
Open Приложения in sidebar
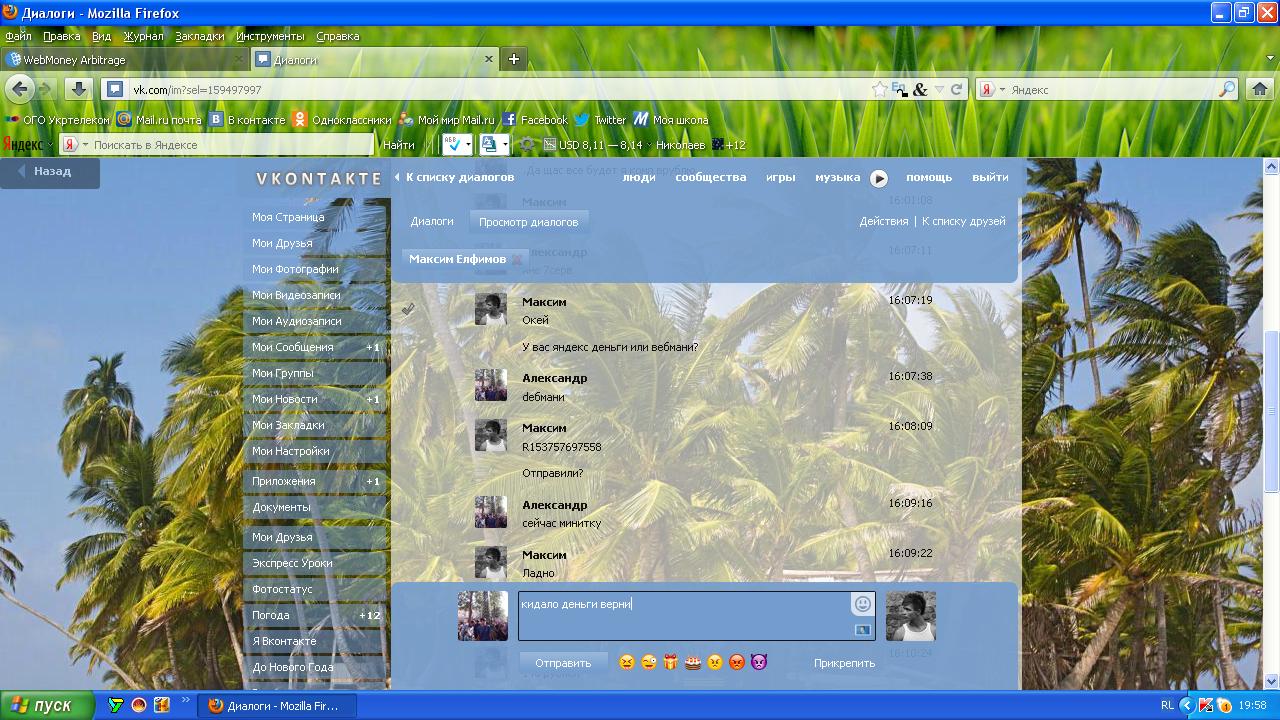click(x=314, y=481)
